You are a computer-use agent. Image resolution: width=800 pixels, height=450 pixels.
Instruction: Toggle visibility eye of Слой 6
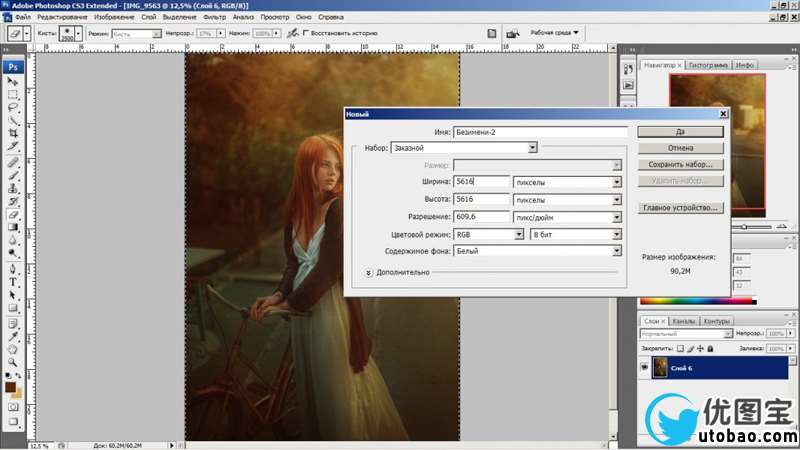644,367
